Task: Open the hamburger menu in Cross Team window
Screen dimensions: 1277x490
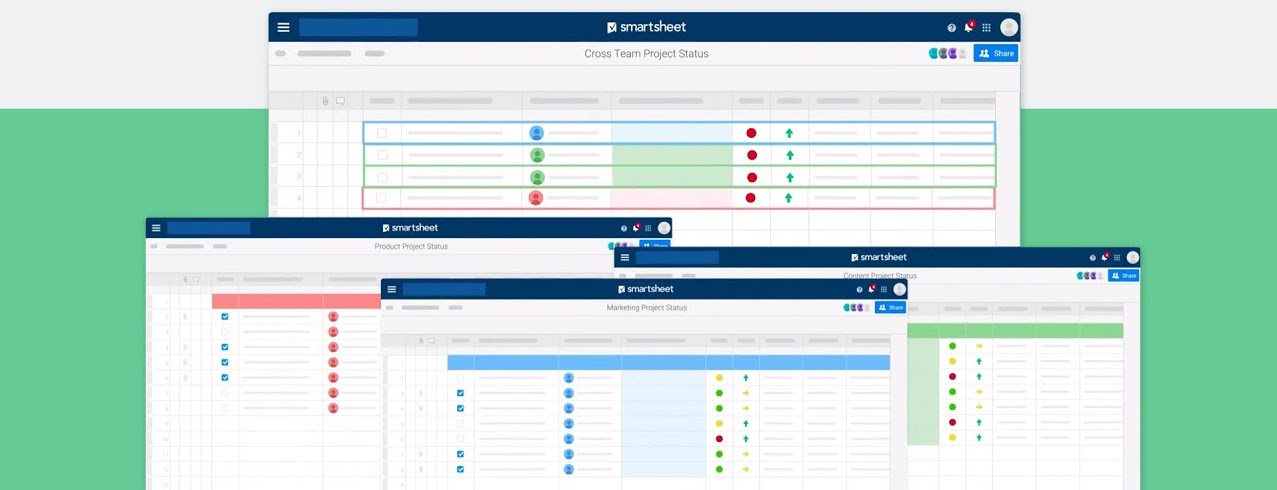Action: pos(284,28)
